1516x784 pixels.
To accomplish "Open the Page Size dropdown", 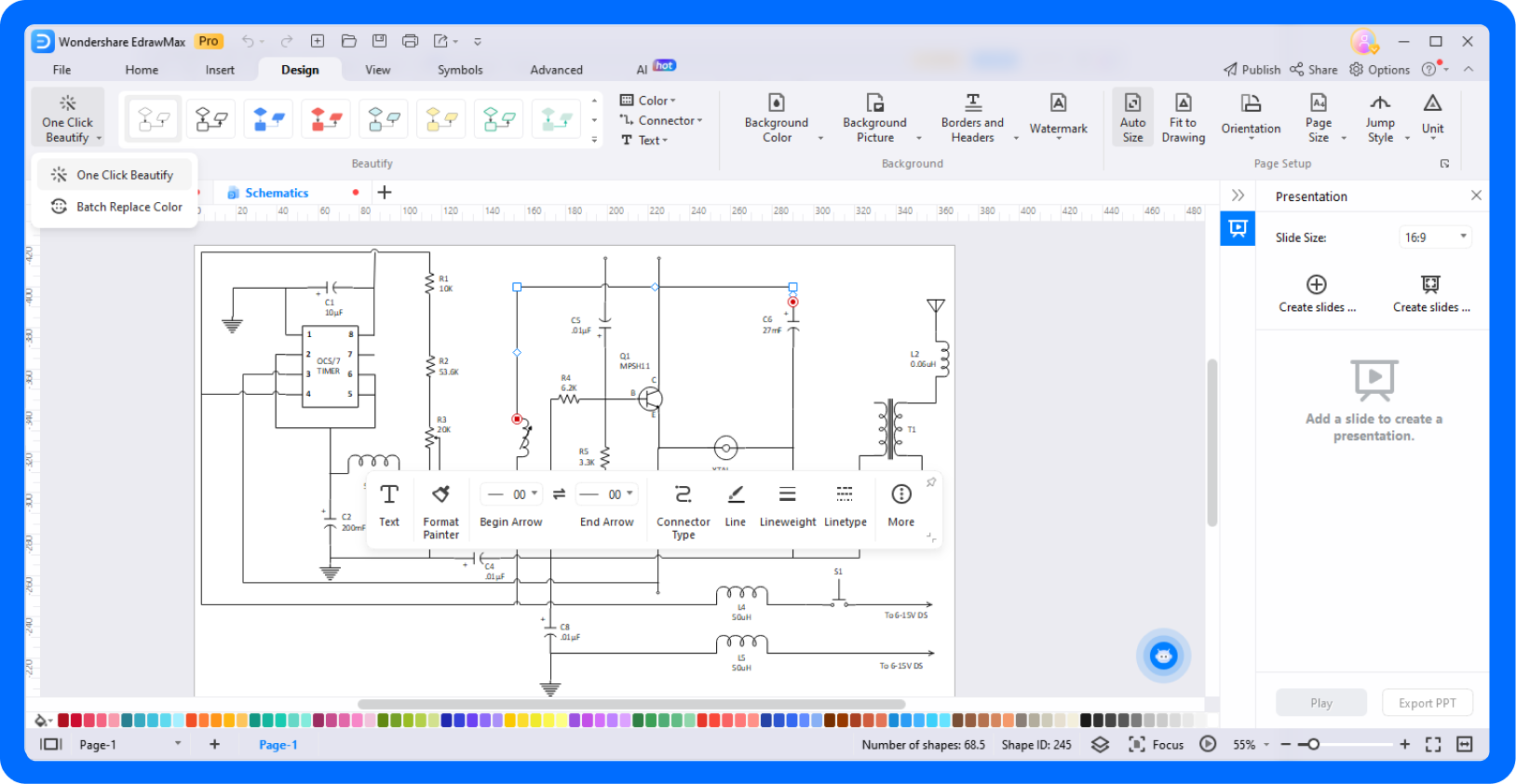I will [1344, 139].
